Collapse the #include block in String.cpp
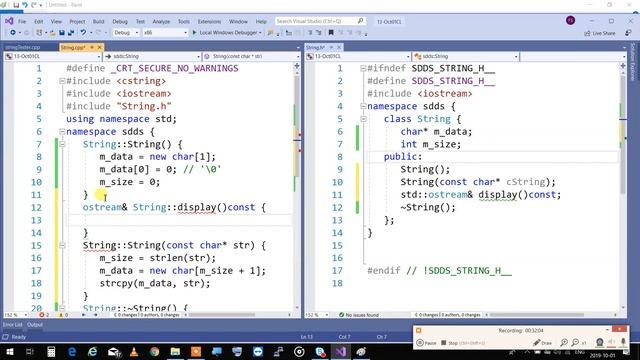 [x=62, y=81]
